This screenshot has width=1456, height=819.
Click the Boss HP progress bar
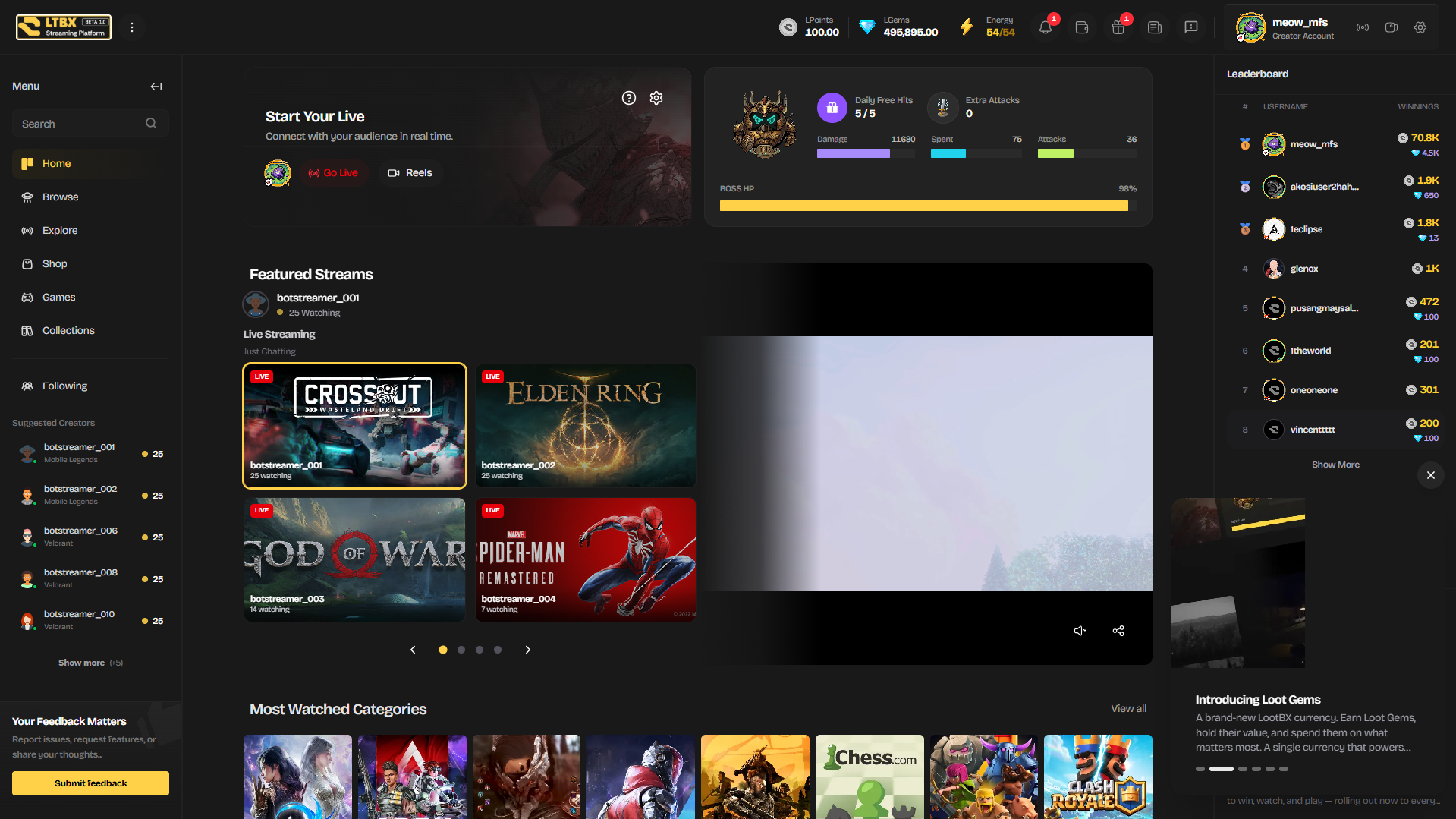(x=928, y=206)
